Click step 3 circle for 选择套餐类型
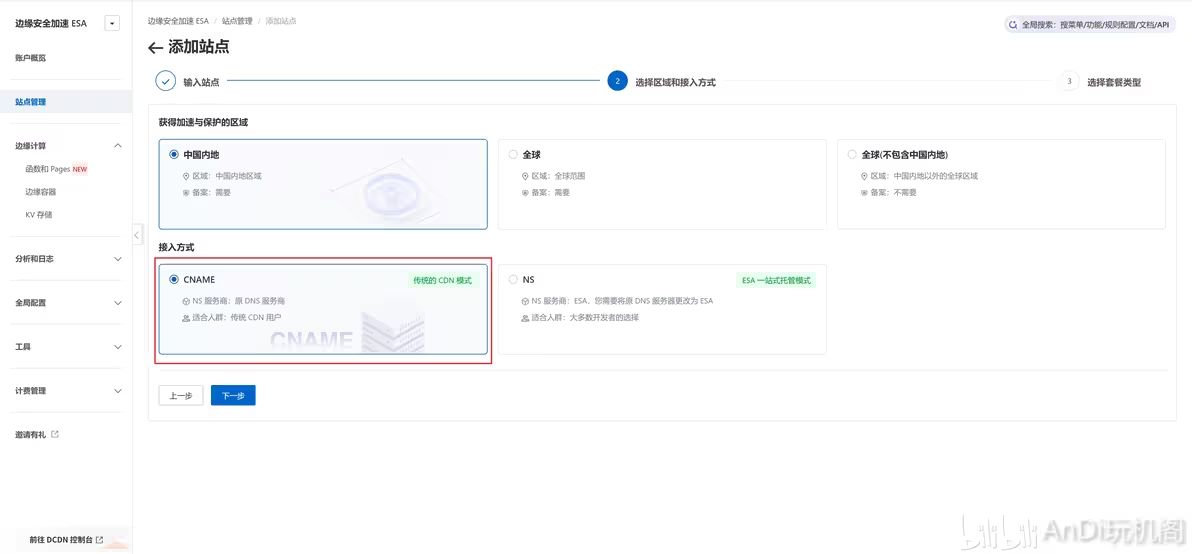 pyautogui.click(x=1069, y=81)
